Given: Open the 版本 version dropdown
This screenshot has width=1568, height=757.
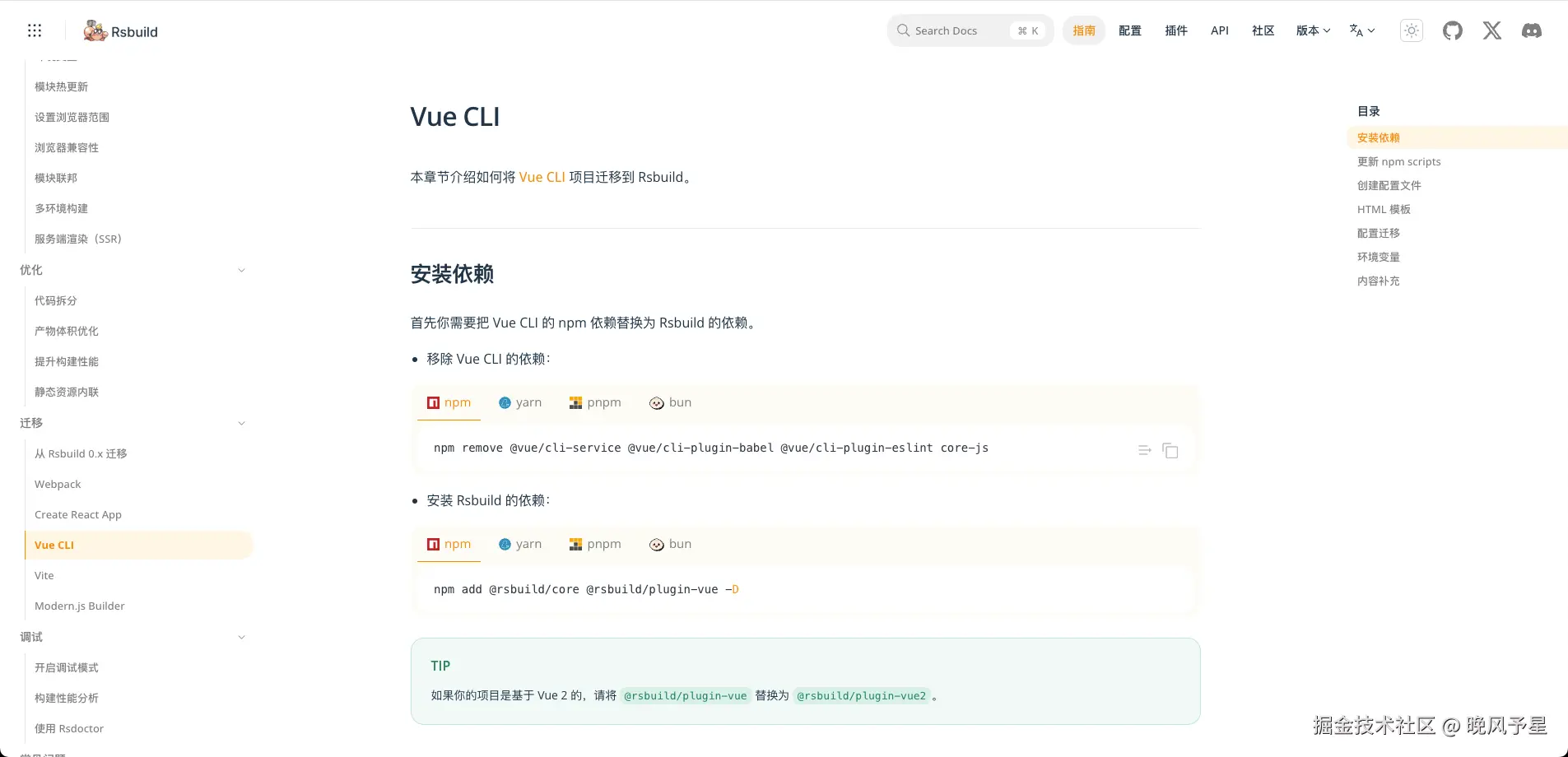Looking at the screenshot, I should 1313,30.
